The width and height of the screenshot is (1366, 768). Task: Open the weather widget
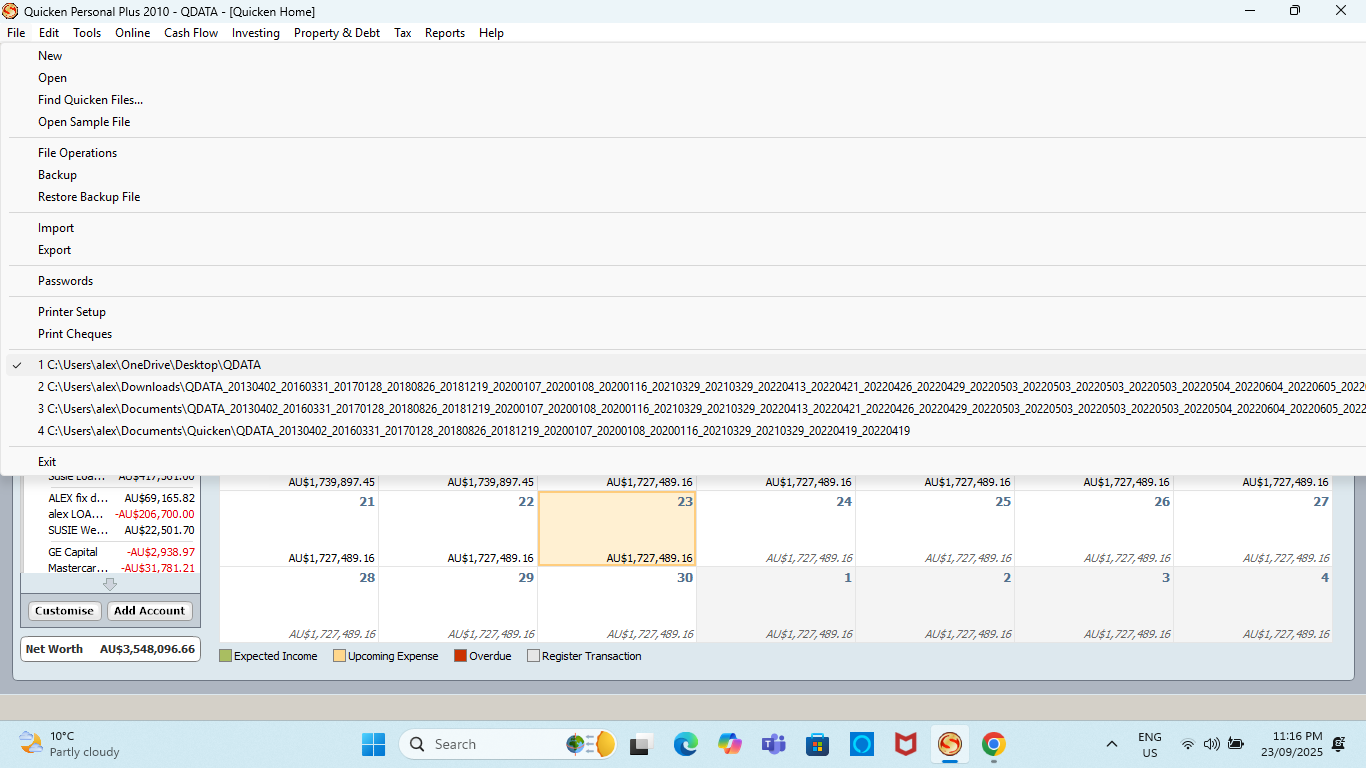point(70,744)
